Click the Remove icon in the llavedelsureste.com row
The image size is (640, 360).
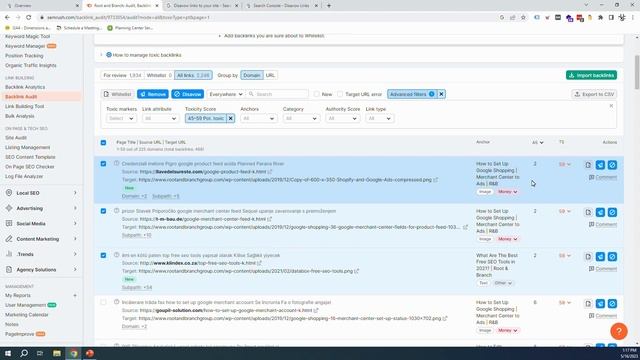[600, 165]
